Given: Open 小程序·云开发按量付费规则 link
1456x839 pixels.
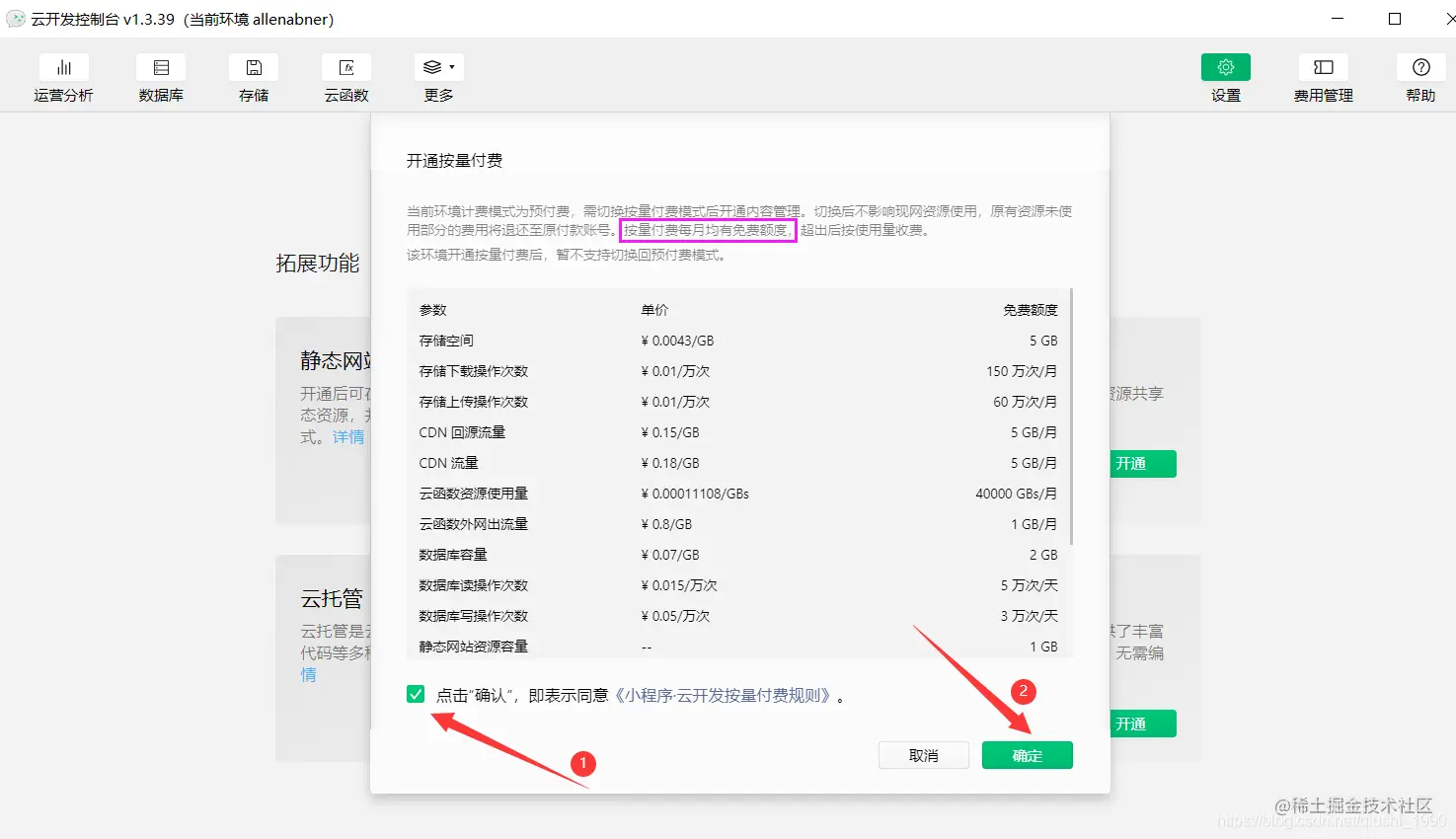Looking at the screenshot, I should (723, 696).
